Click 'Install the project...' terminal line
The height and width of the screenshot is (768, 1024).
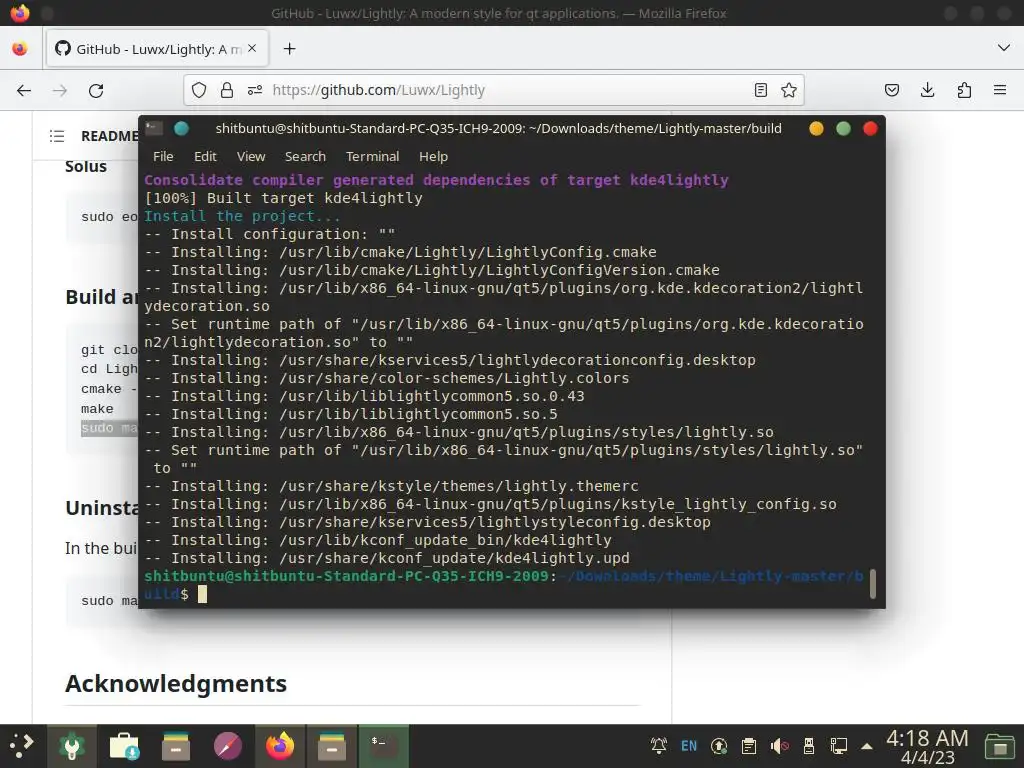point(242,216)
